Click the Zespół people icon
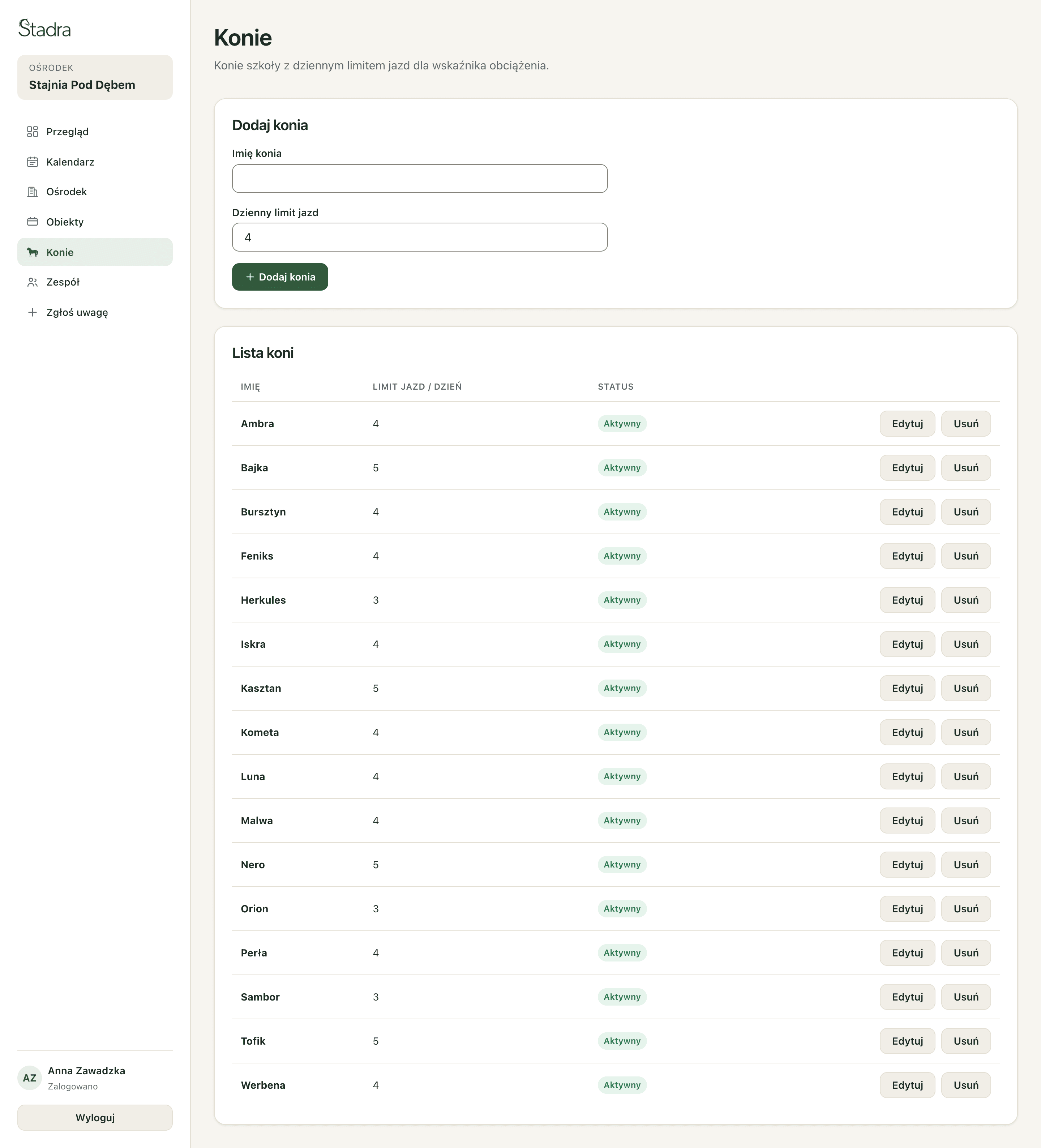Screen dimensions: 1041x1148 click(x=33, y=282)
